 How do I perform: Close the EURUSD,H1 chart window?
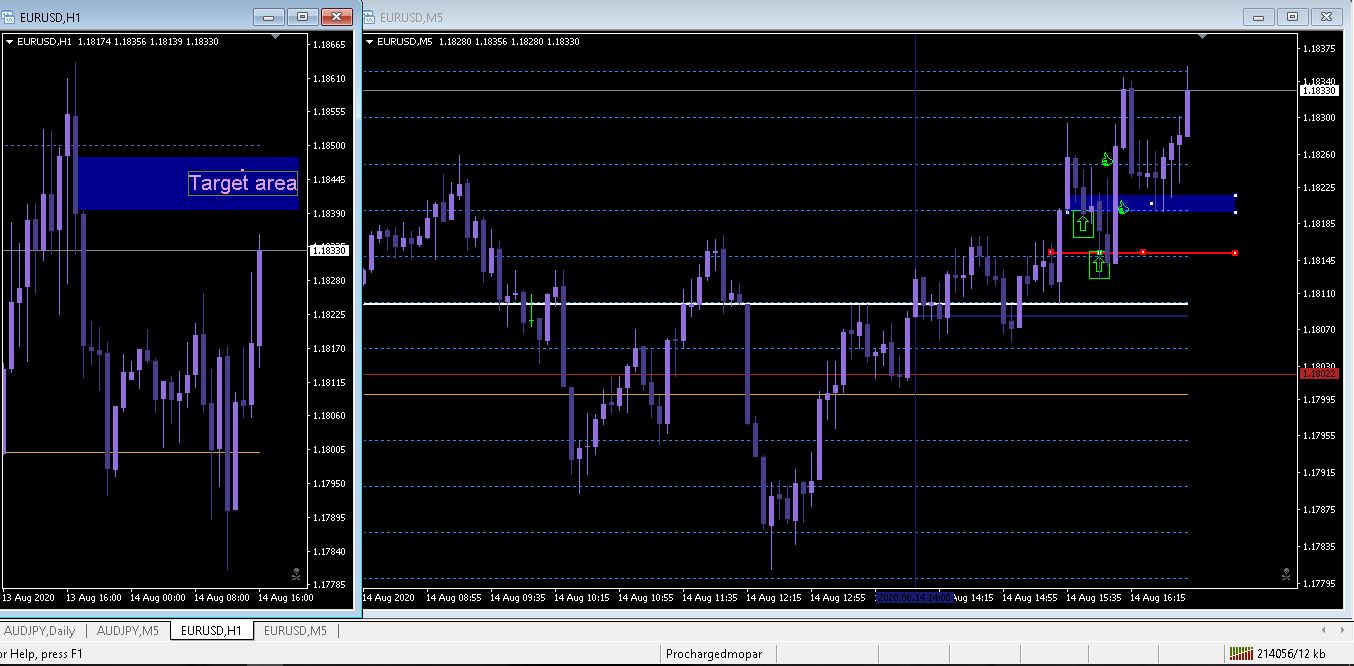(339, 17)
